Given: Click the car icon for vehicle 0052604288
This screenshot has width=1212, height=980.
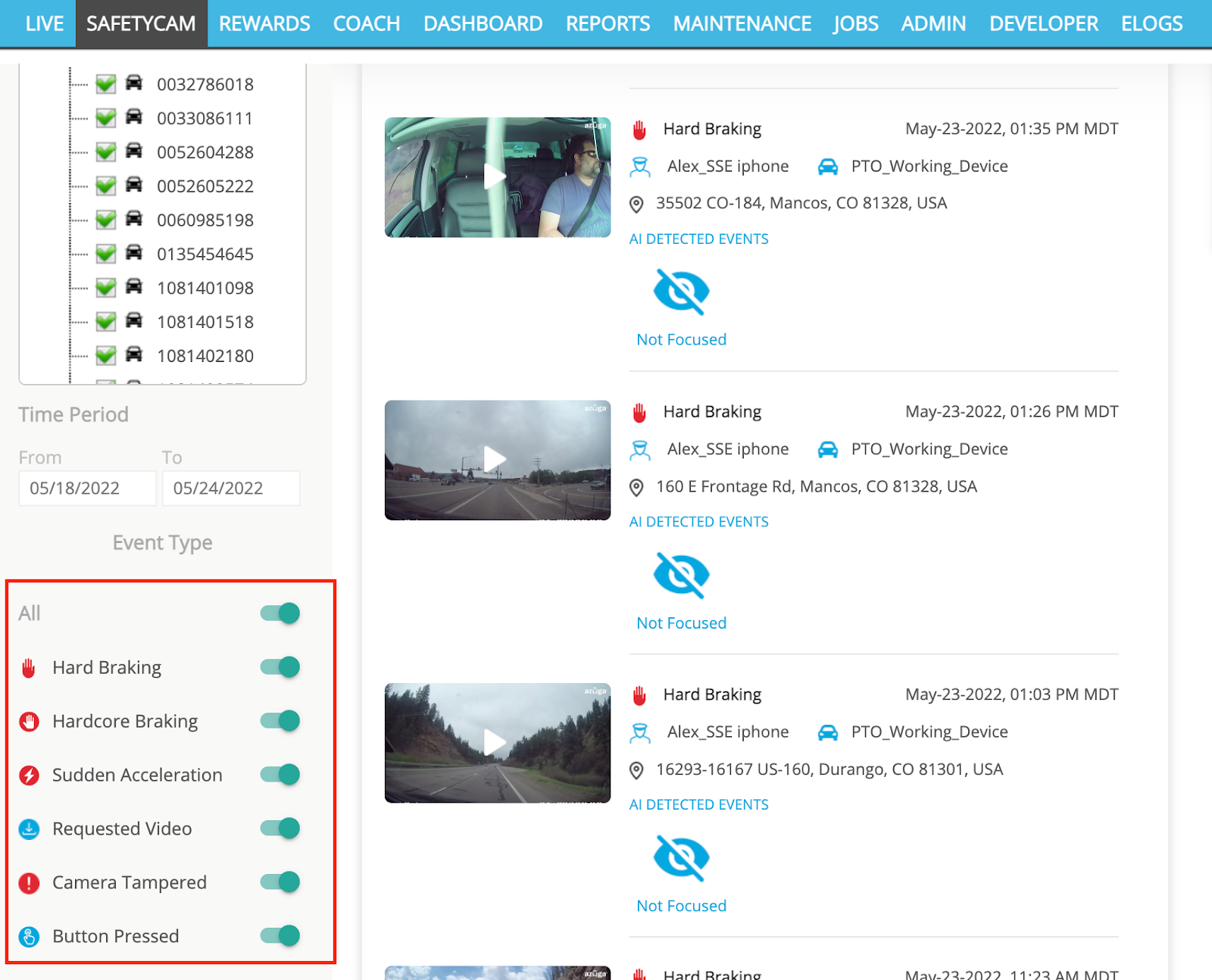Looking at the screenshot, I should (134, 151).
